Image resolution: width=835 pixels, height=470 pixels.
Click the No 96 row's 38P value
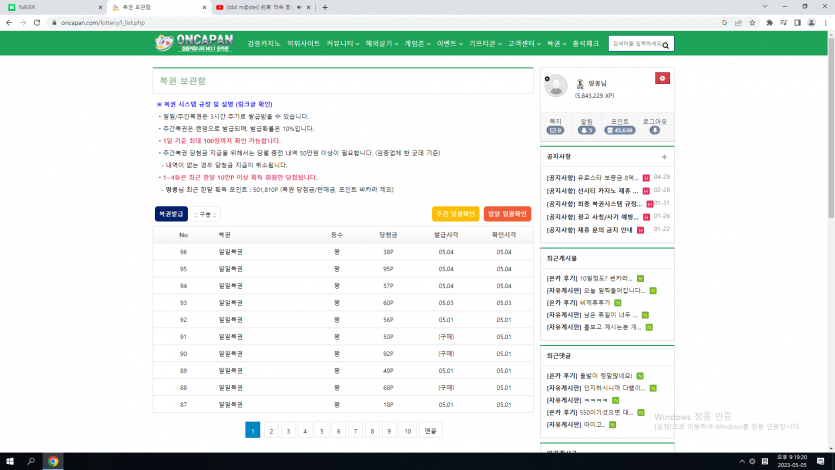coord(388,252)
